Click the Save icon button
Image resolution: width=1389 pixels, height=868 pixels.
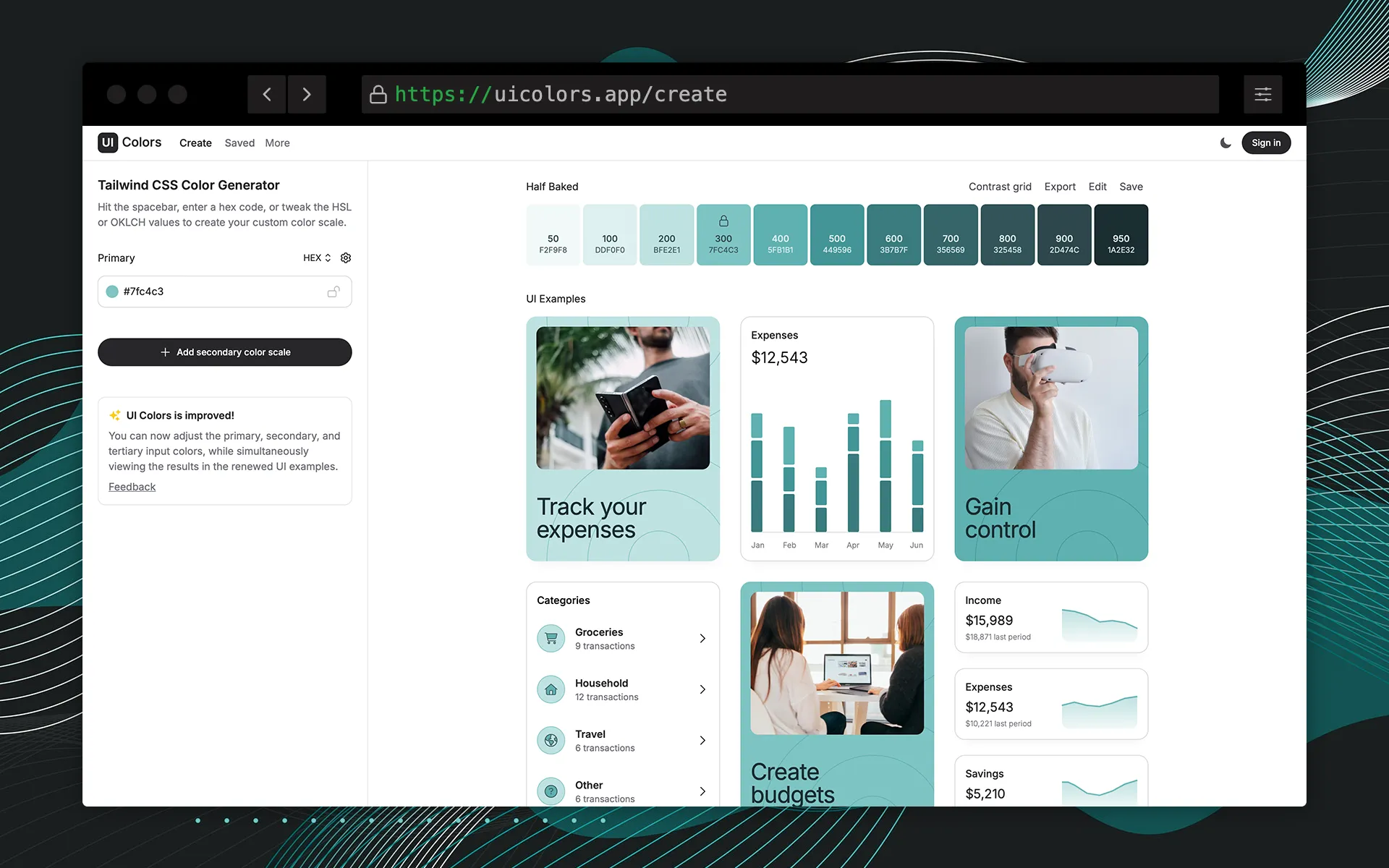tap(1130, 186)
